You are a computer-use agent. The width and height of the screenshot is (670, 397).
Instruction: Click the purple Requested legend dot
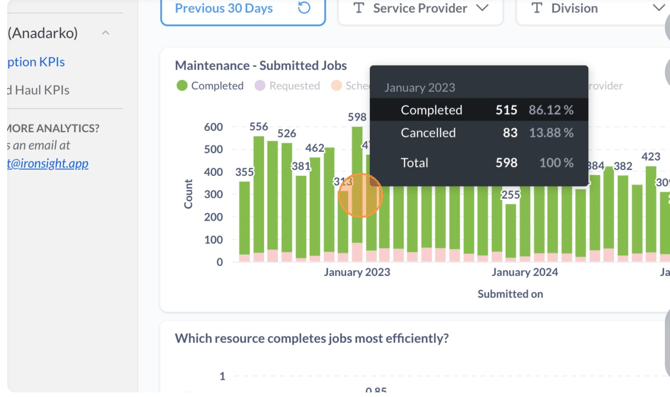260,86
